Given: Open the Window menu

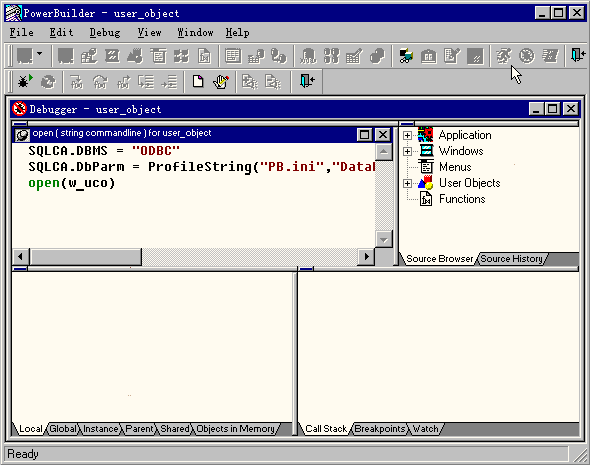Looking at the screenshot, I should click(x=195, y=33).
